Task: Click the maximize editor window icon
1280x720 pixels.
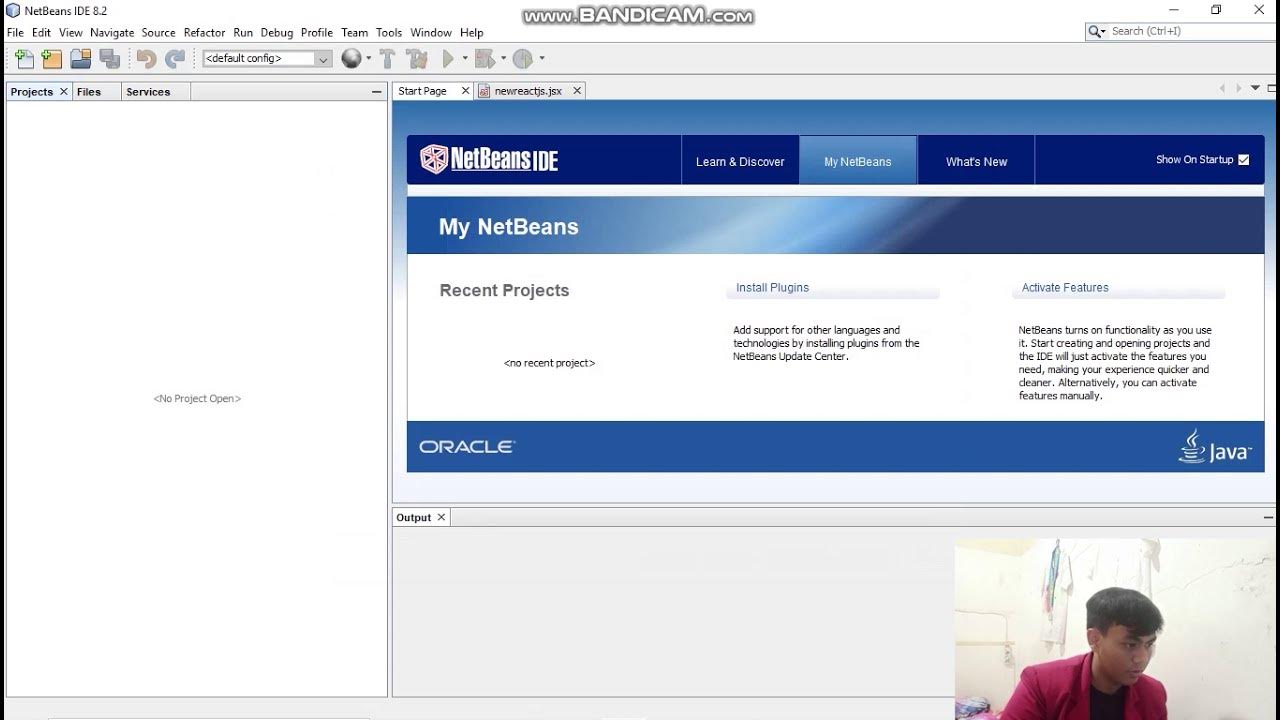Action: (x=1272, y=89)
